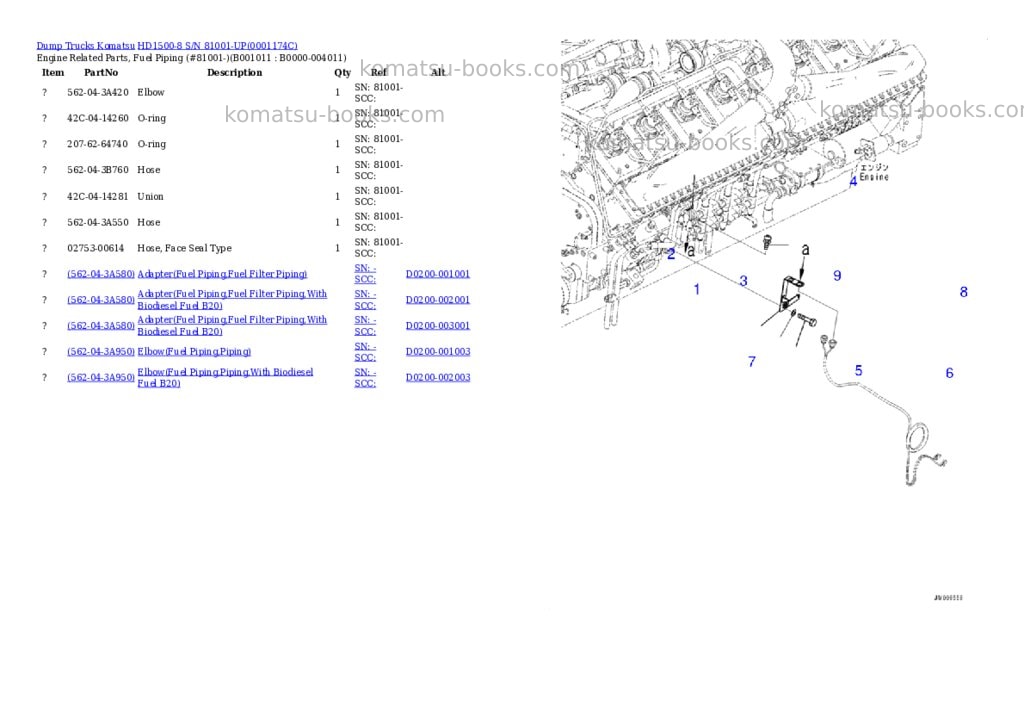Select part number 42C-04-14260

coord(98,118)
